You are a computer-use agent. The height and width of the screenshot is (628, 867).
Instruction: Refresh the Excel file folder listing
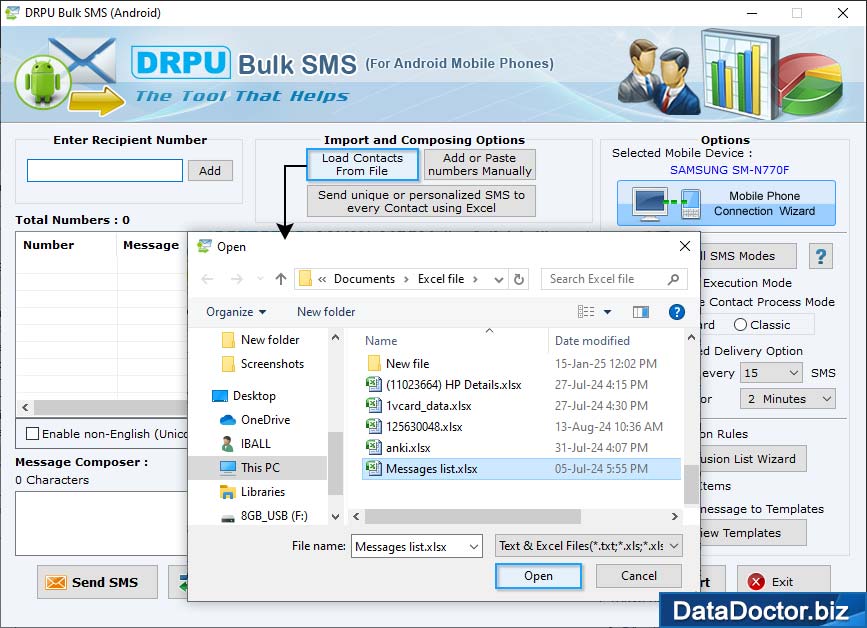pos(519,279)
